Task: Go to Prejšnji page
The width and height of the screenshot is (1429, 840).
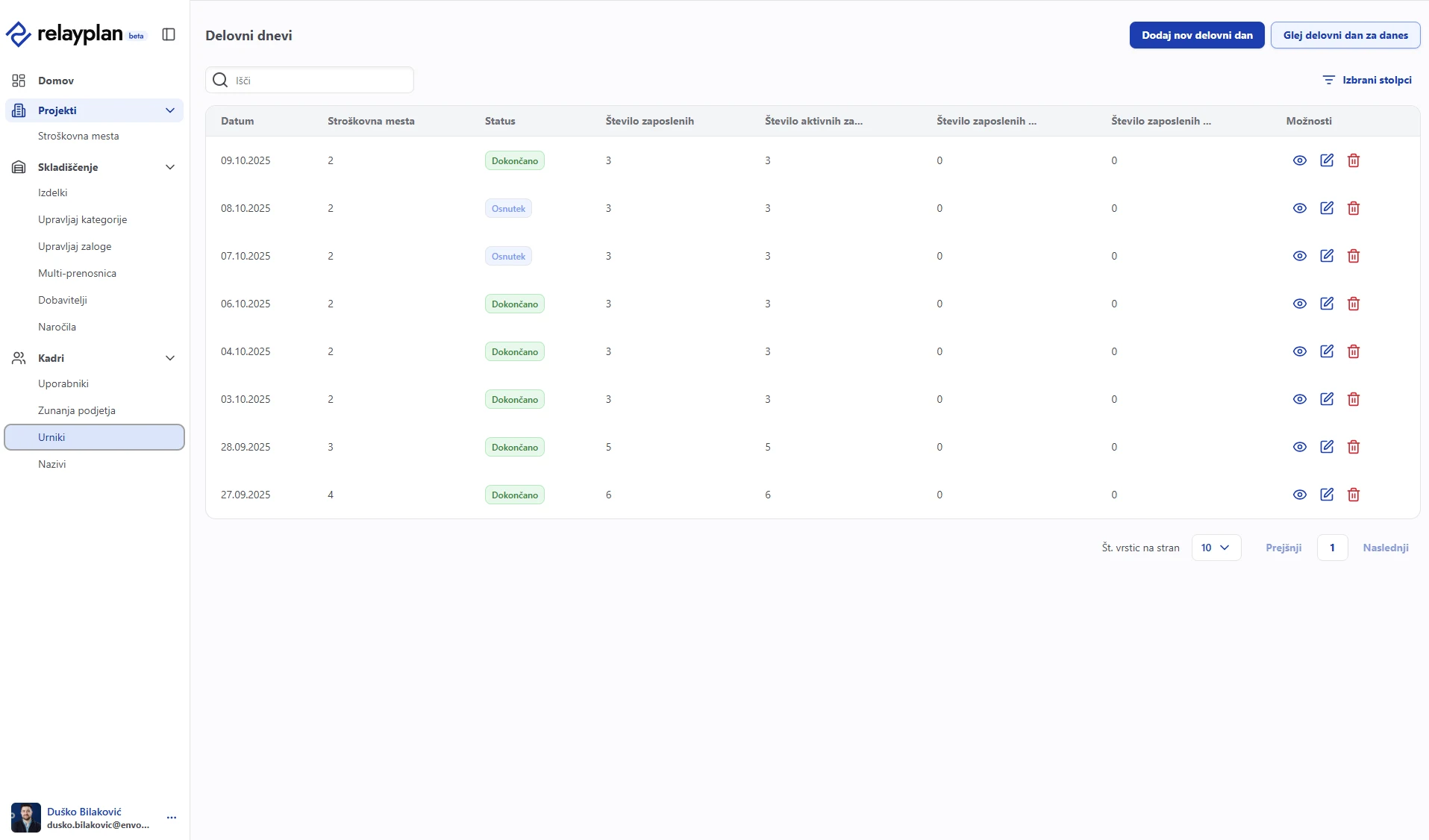Action: point(1283,548)
